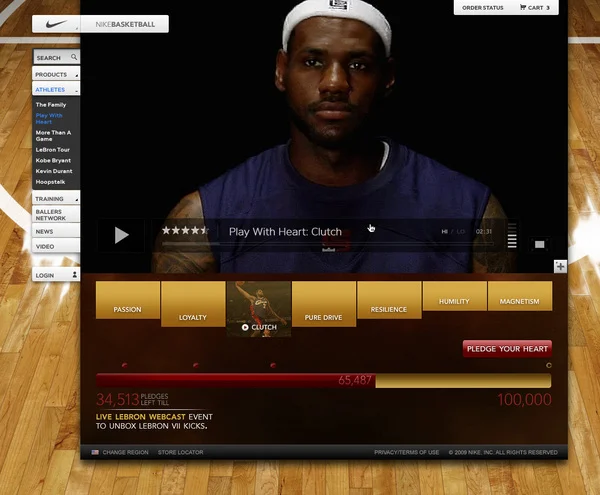
Task: Click the Nike swoosh logo
Action: click(56, 24)
